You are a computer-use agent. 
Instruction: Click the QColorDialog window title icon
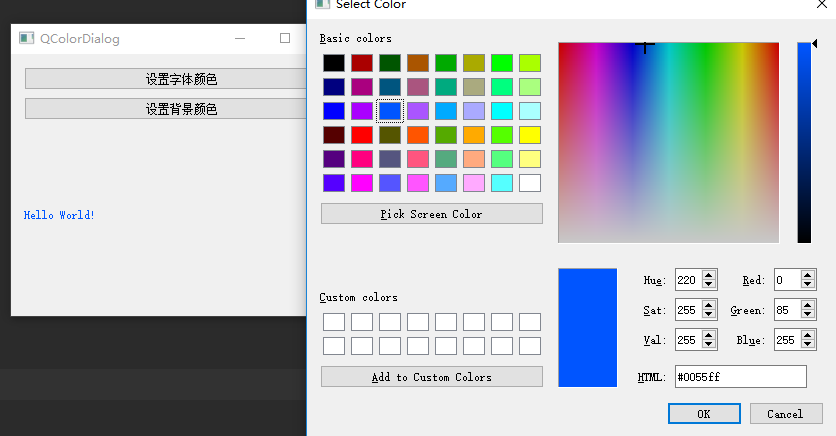click(26, 39)
